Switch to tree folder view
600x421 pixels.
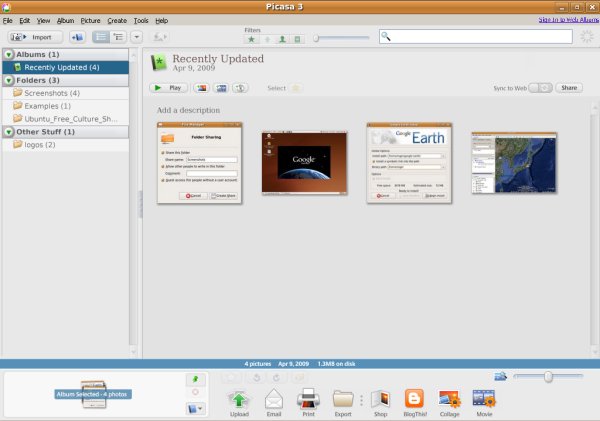click(x=118, y=37)
